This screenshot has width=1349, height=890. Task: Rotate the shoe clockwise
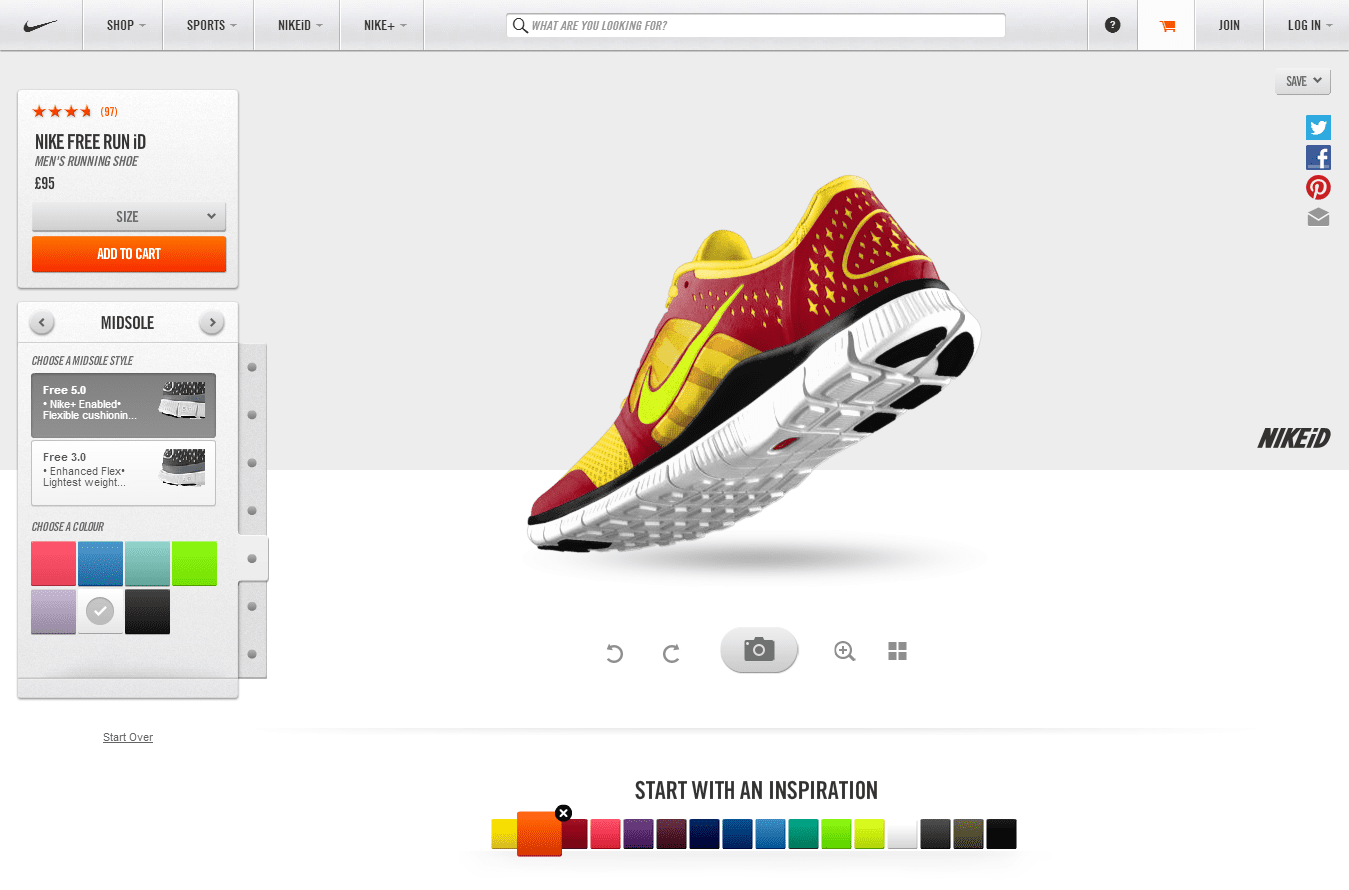coord(671,653)
